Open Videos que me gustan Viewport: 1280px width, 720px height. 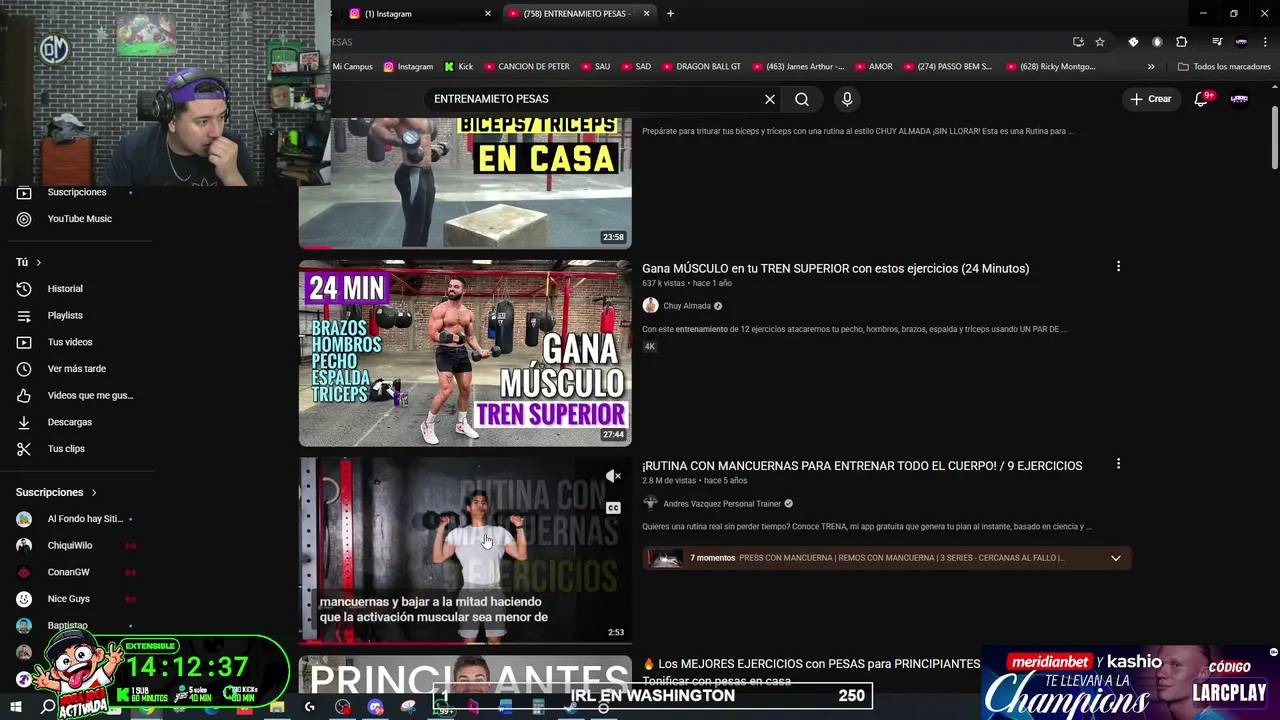click(x=90, y=395)
